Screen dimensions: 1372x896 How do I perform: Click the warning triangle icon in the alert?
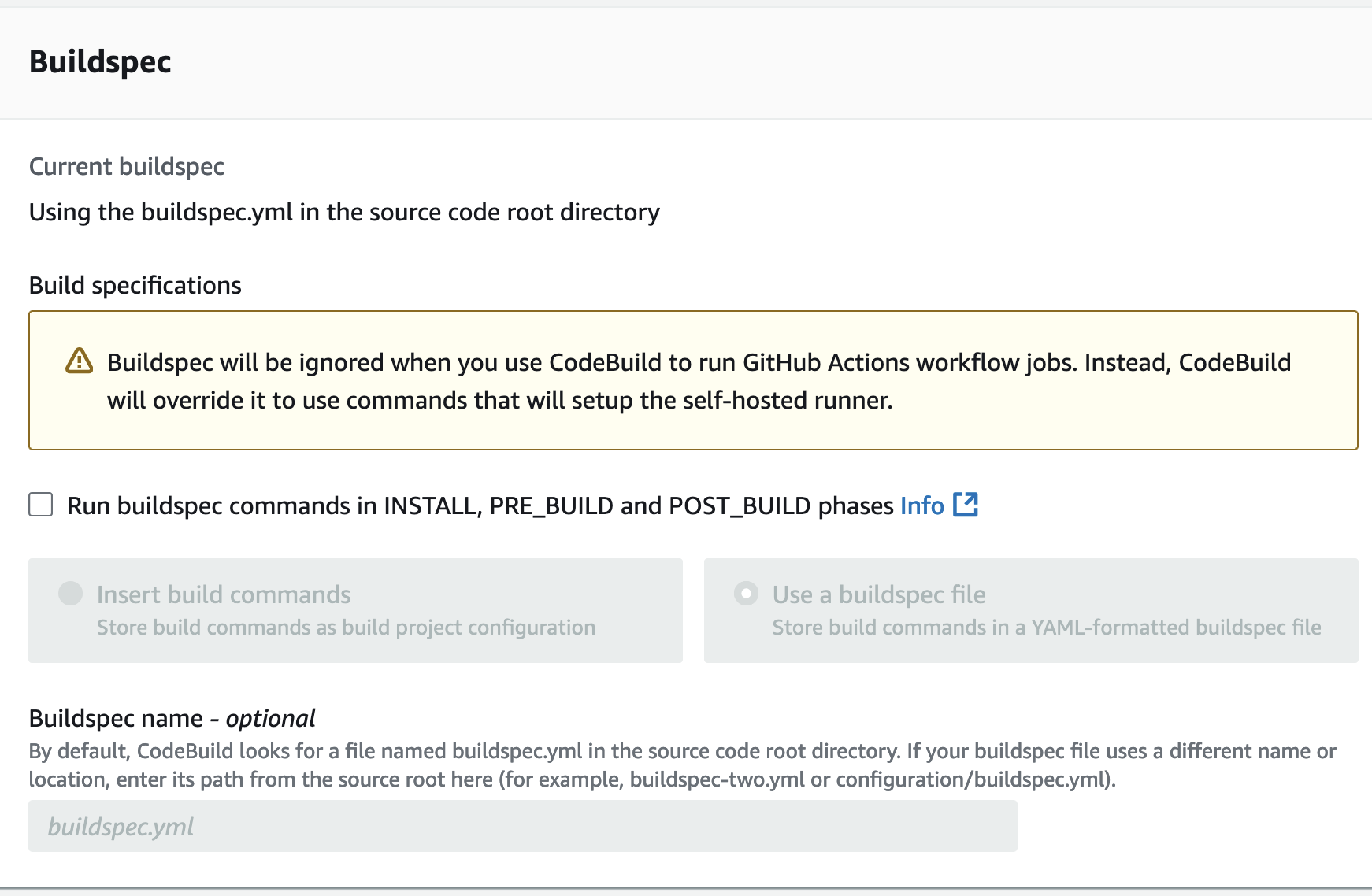(x=79, y=361)
